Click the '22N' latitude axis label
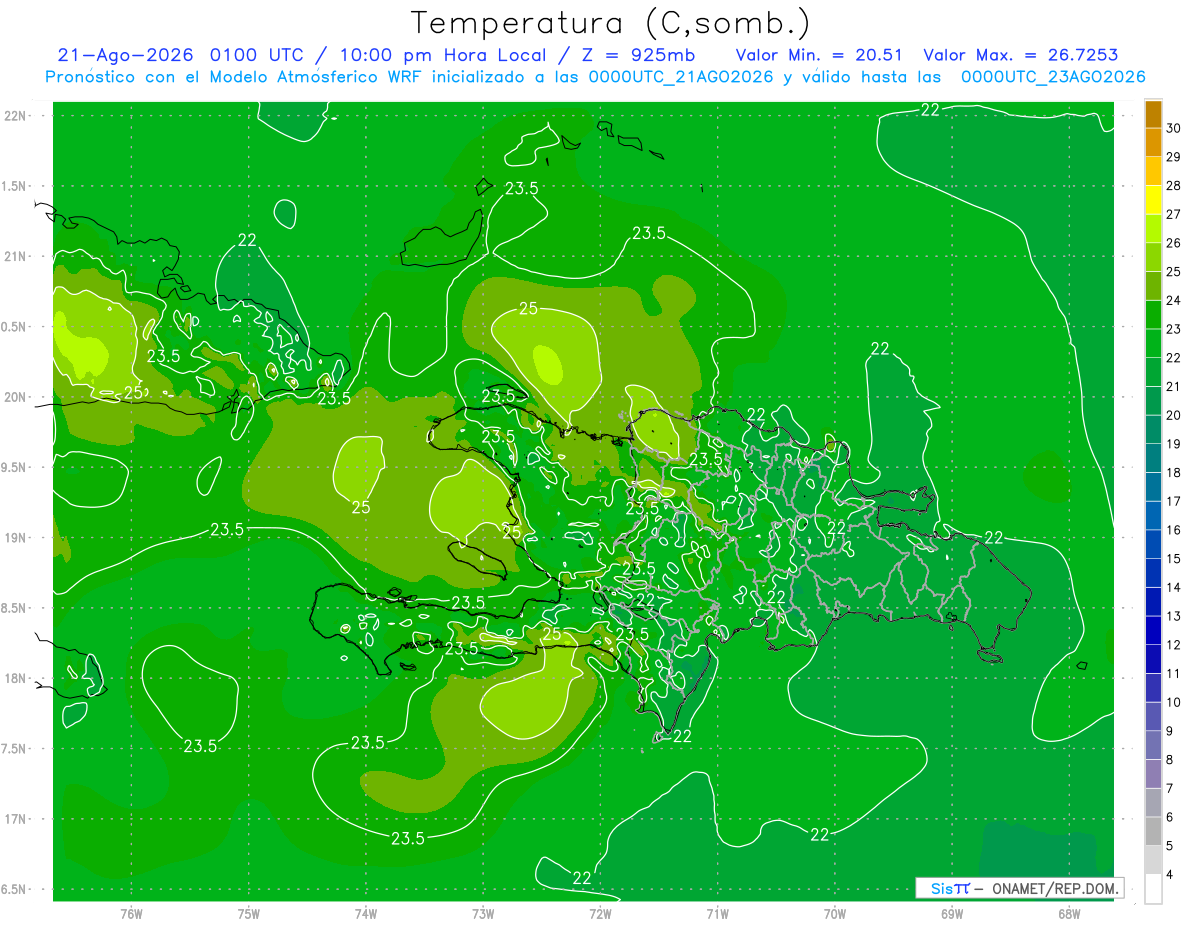 point(15,116)
